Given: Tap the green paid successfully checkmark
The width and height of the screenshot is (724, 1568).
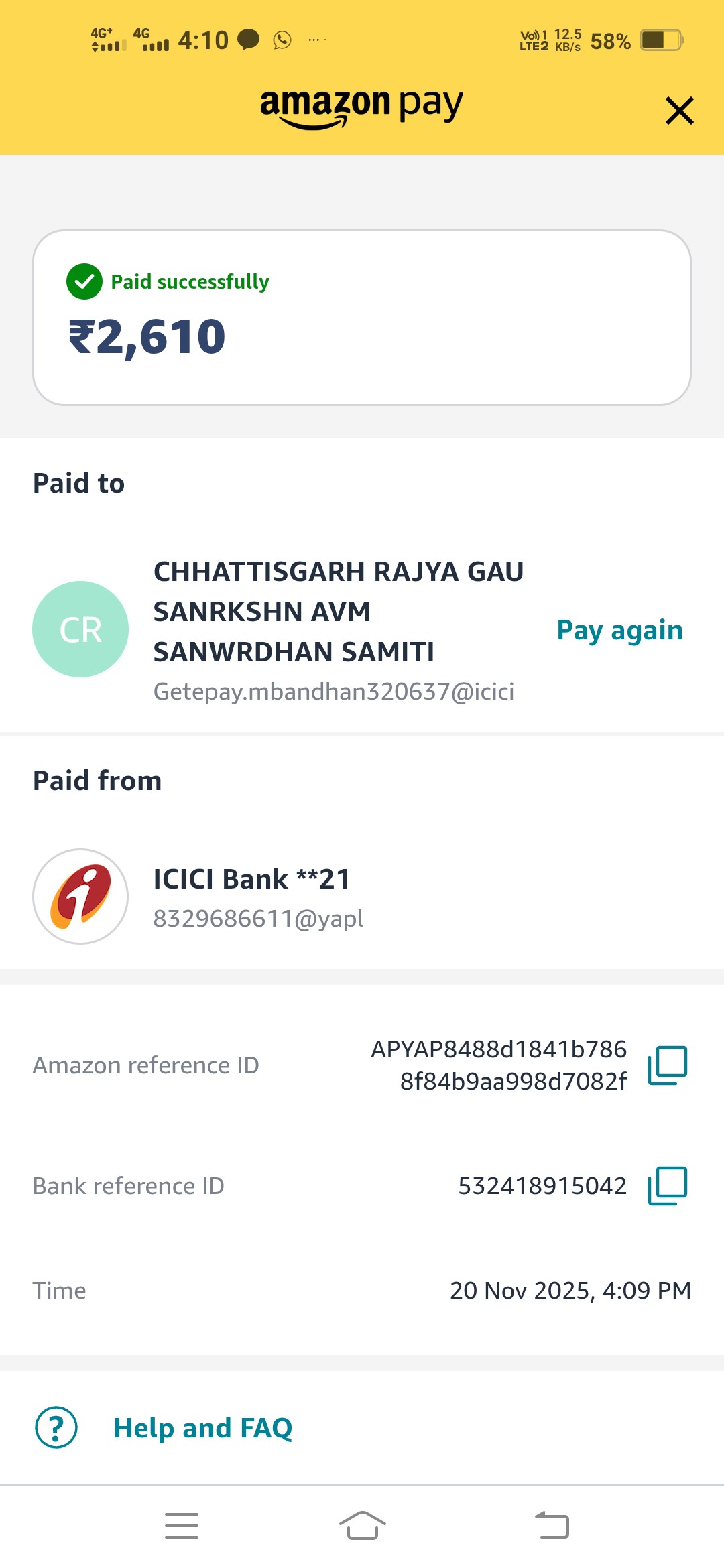Looking at the screenshot, I should pyautogui.click(x=84, y=281).
